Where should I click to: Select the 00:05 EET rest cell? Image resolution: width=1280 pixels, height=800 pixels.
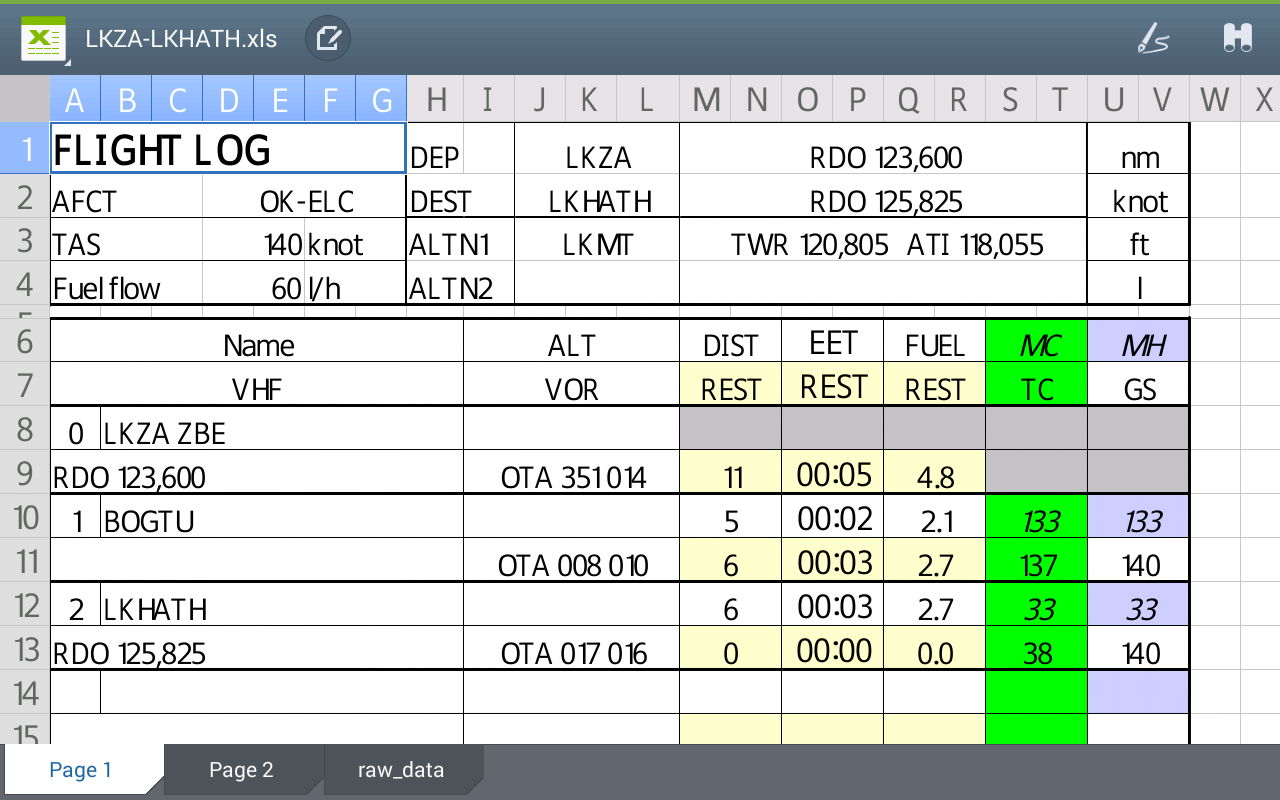coord(833,474)
